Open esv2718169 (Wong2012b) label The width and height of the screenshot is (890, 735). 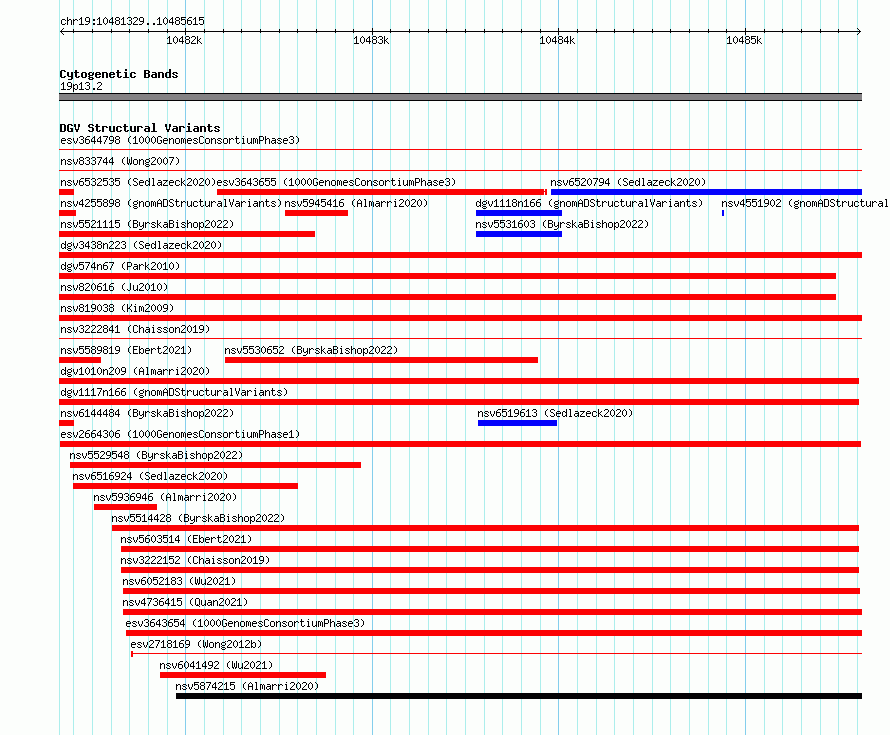tap(196, 644)
